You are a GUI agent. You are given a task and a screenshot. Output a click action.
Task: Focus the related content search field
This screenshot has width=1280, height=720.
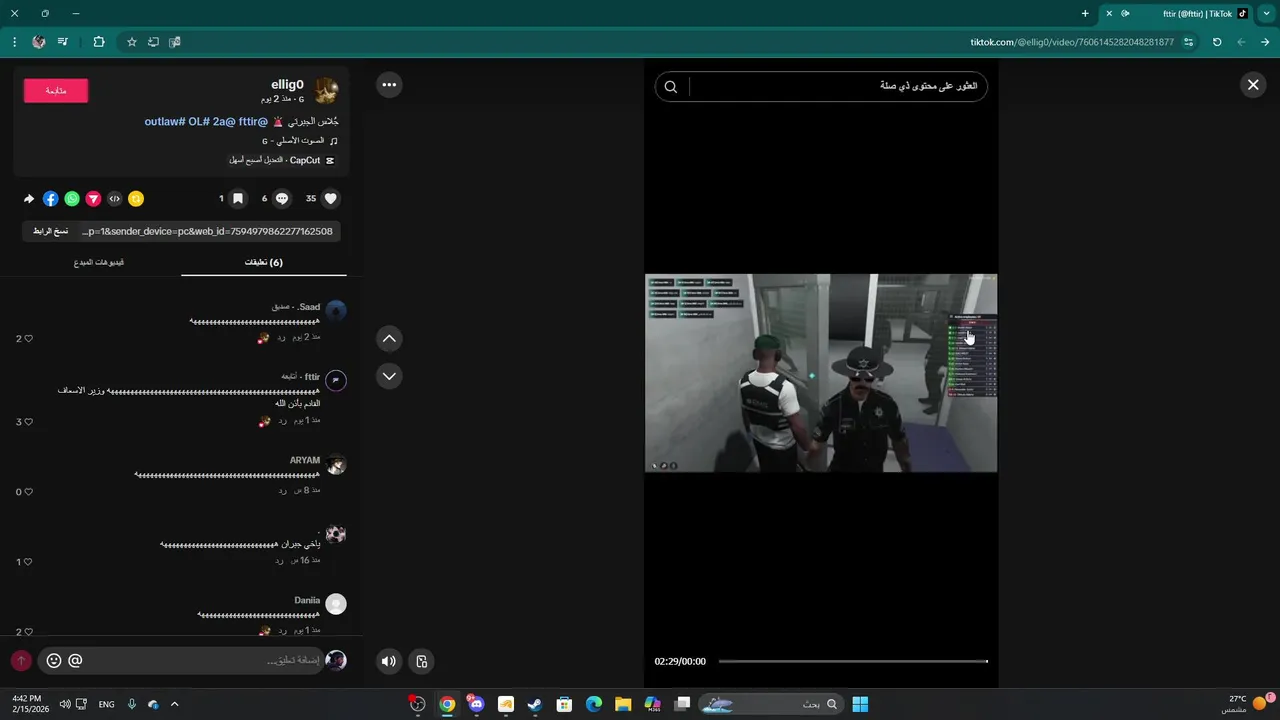click(835, 87)
